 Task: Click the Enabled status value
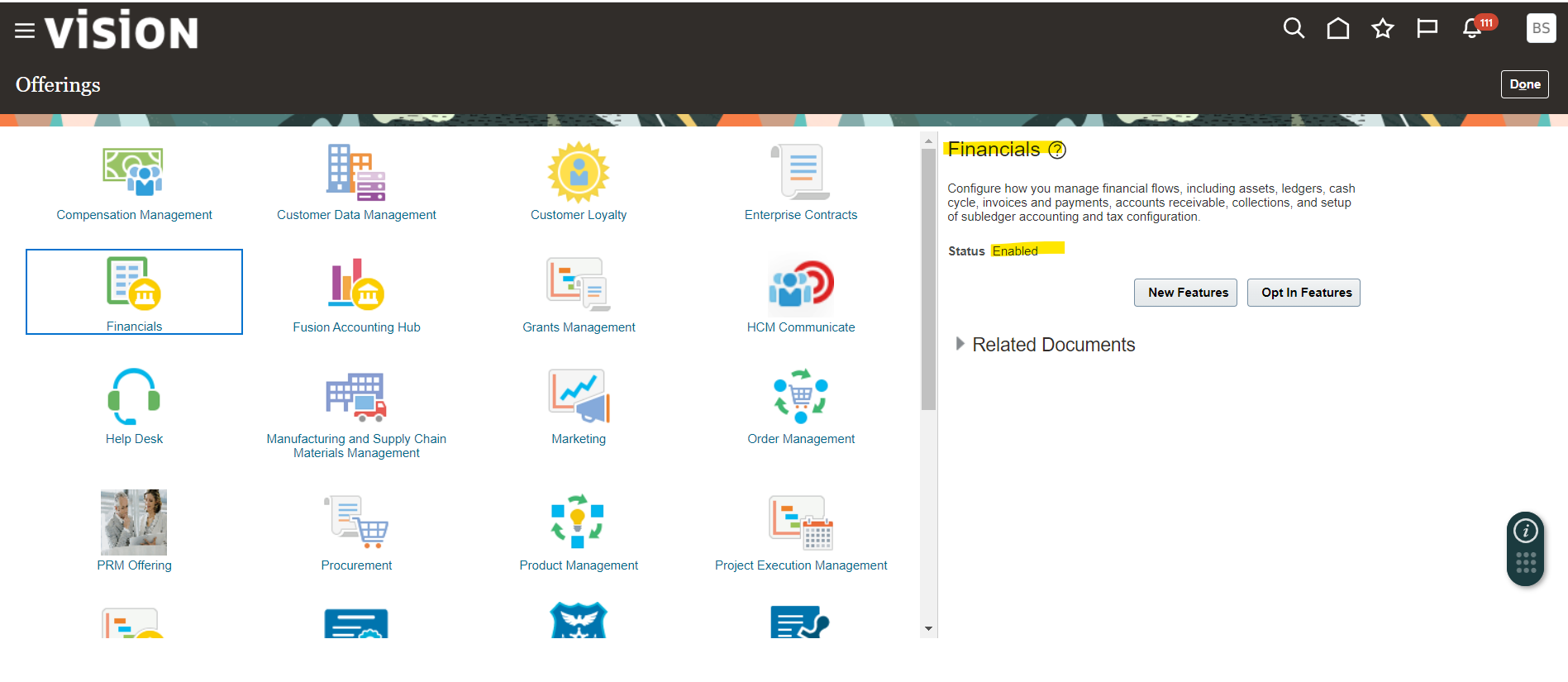1015,251
